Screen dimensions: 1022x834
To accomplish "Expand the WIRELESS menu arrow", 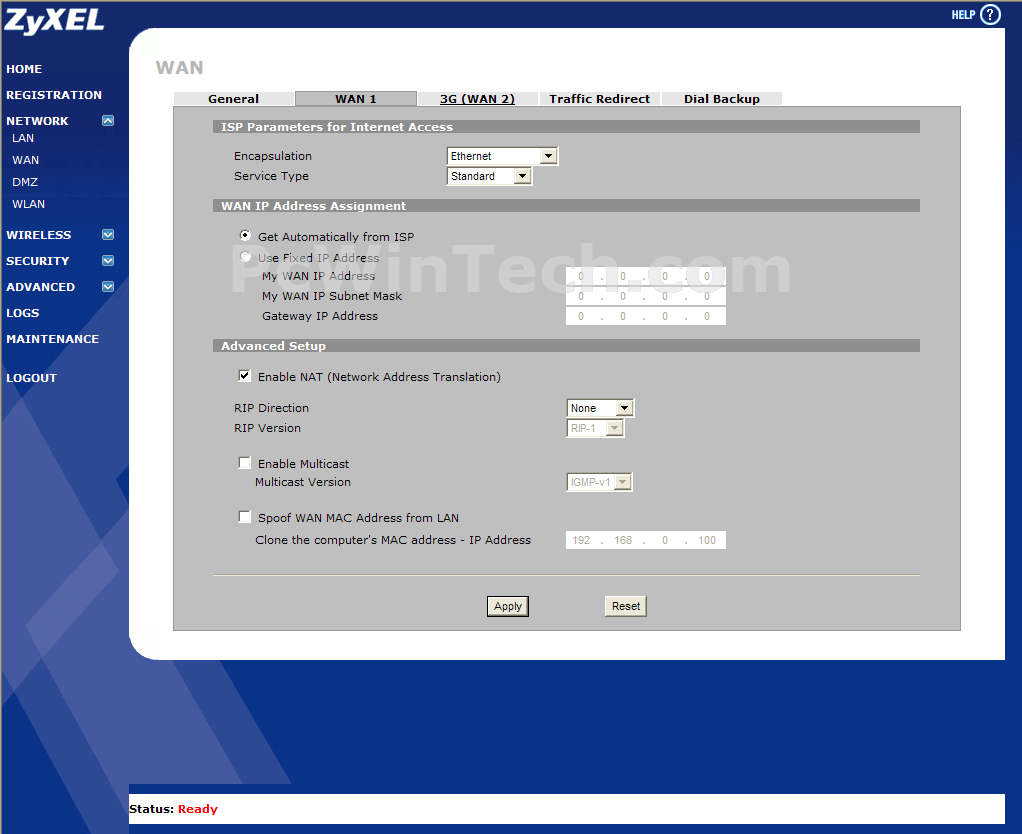I will (108, 235).
